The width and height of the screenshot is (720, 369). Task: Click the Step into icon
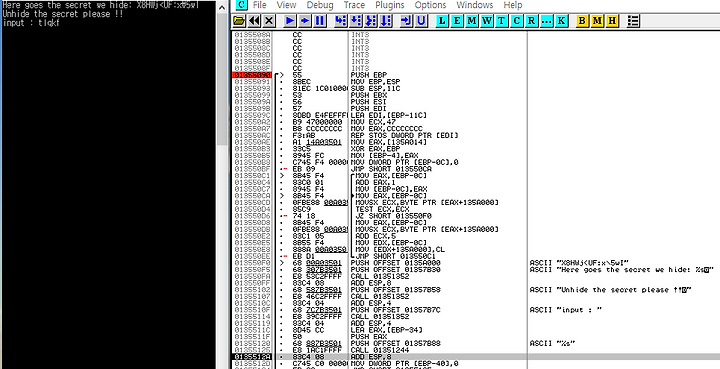pyautogui.click(x=340, y=21)
